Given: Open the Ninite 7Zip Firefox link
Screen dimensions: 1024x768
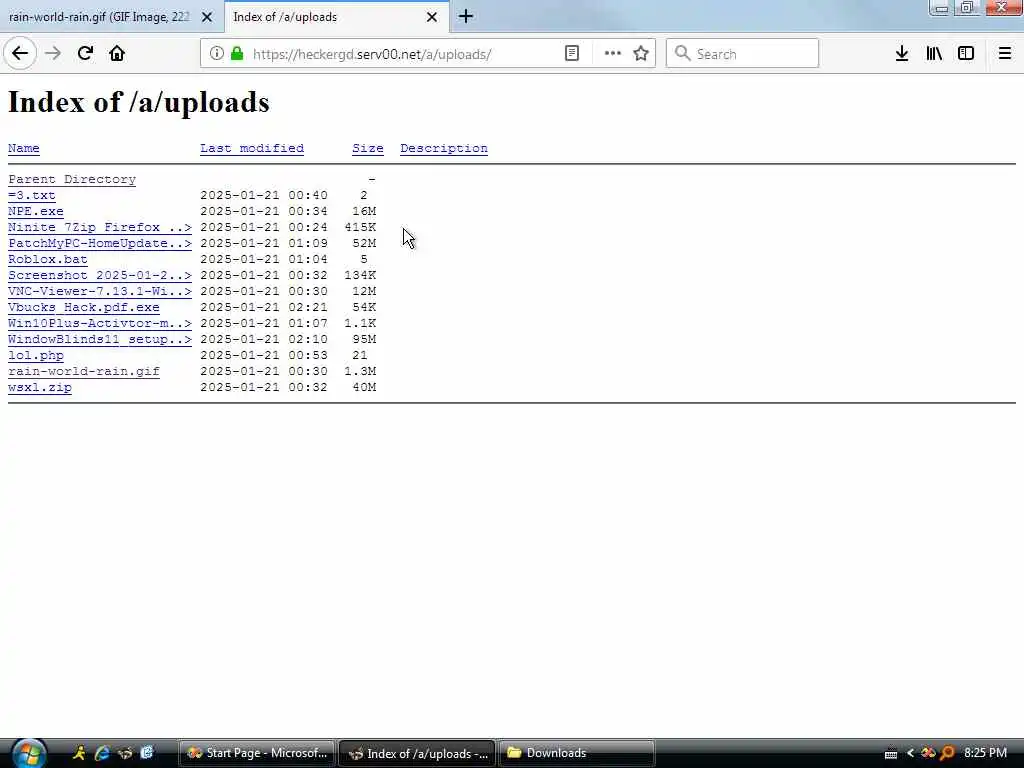Looking at the screenshot, I should pyautogui.click(x=100, y=227).
